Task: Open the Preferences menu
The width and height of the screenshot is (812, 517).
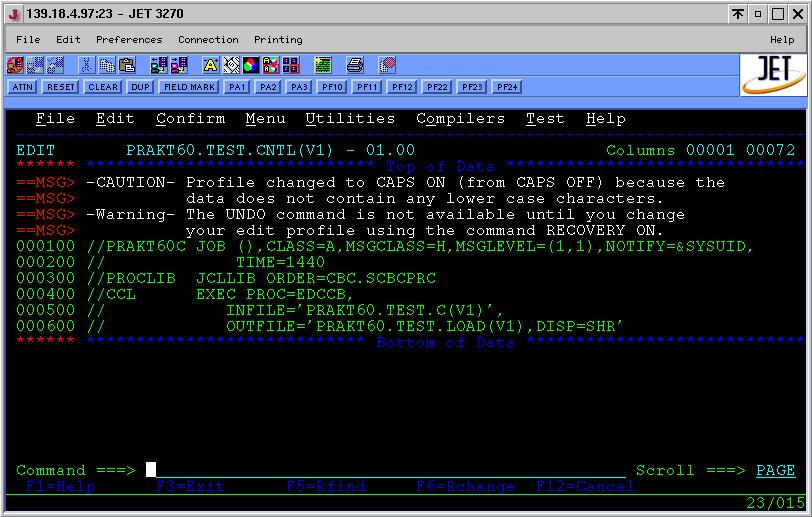Action: click(x=129, y=40)
